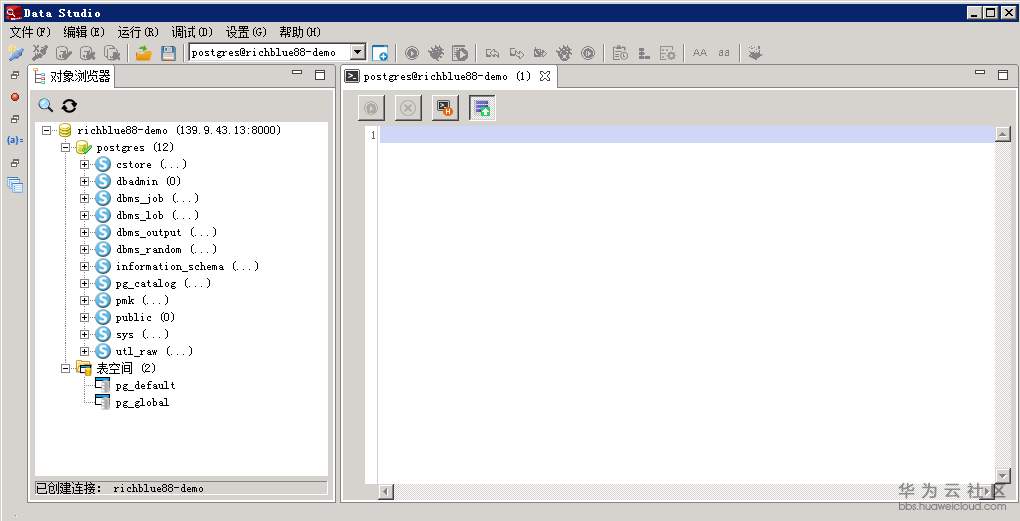Open the 帮助(H) menu

point(300,32)
